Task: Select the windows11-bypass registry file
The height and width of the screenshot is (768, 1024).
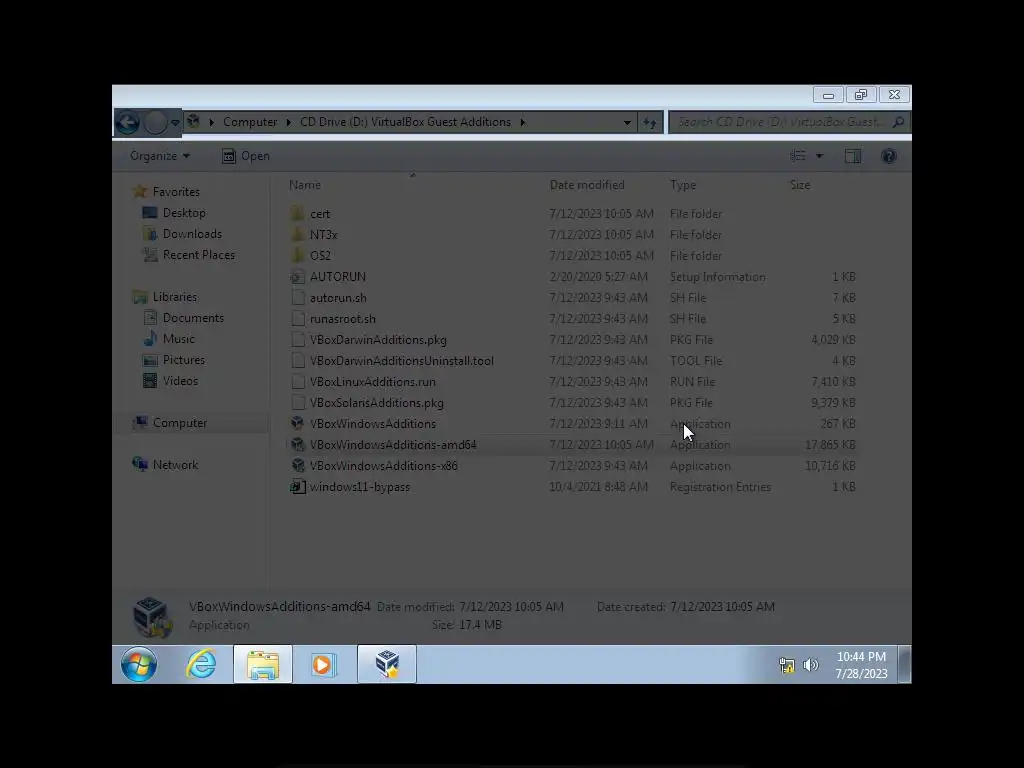Action: click(x=571, y=487)
